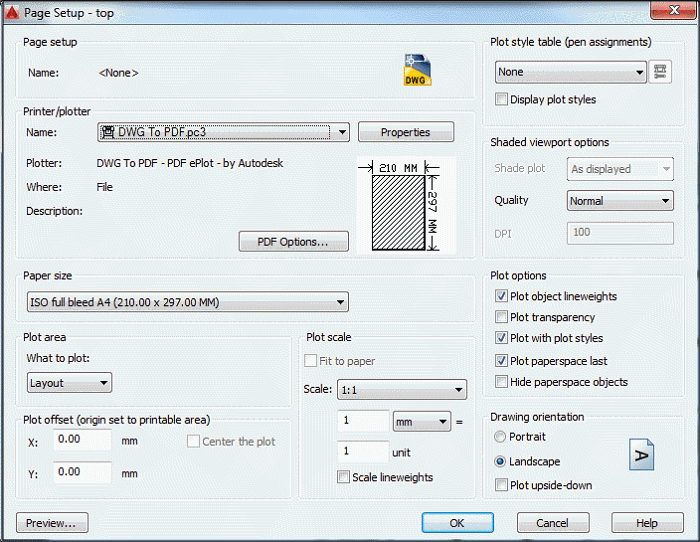This screenshot has height=542, width=700.
Task: Enable Display plot styles checkbox
Action: [502, 99]
